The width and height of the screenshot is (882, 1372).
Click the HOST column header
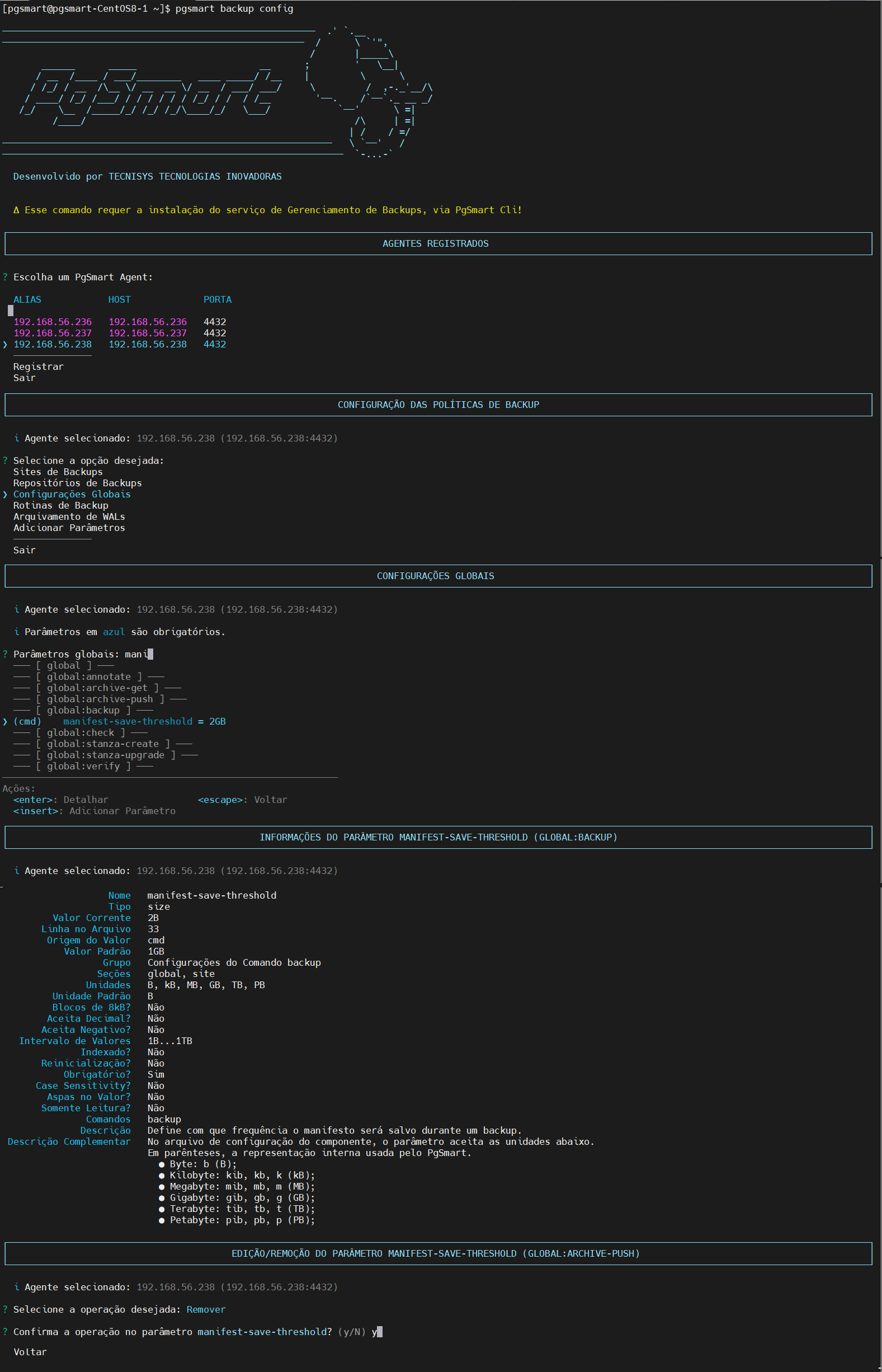pos(120,299)
